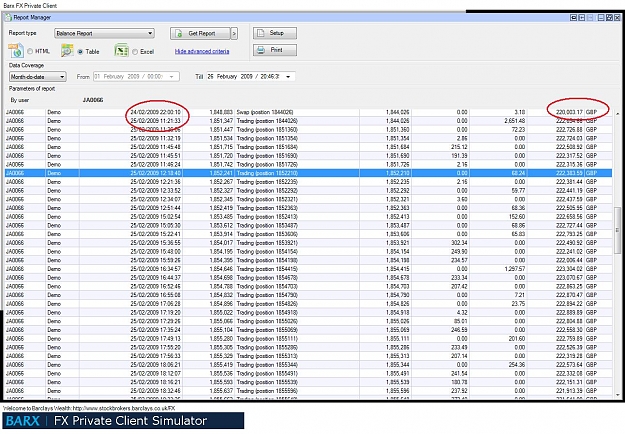The width and height of the screenshot is (625, 434).
Task: Click the user value JA0066 under Parameters
Action: pyautogui.click(x=93, y=100)
